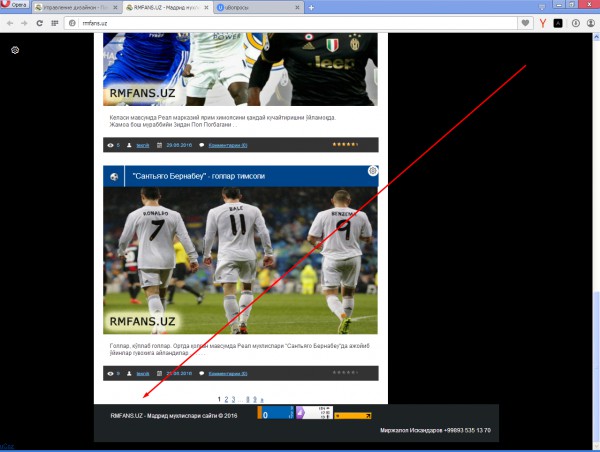Click the scrollbar up arrow
This screenshot has height=452, width=600.
(x=596, y=37)
